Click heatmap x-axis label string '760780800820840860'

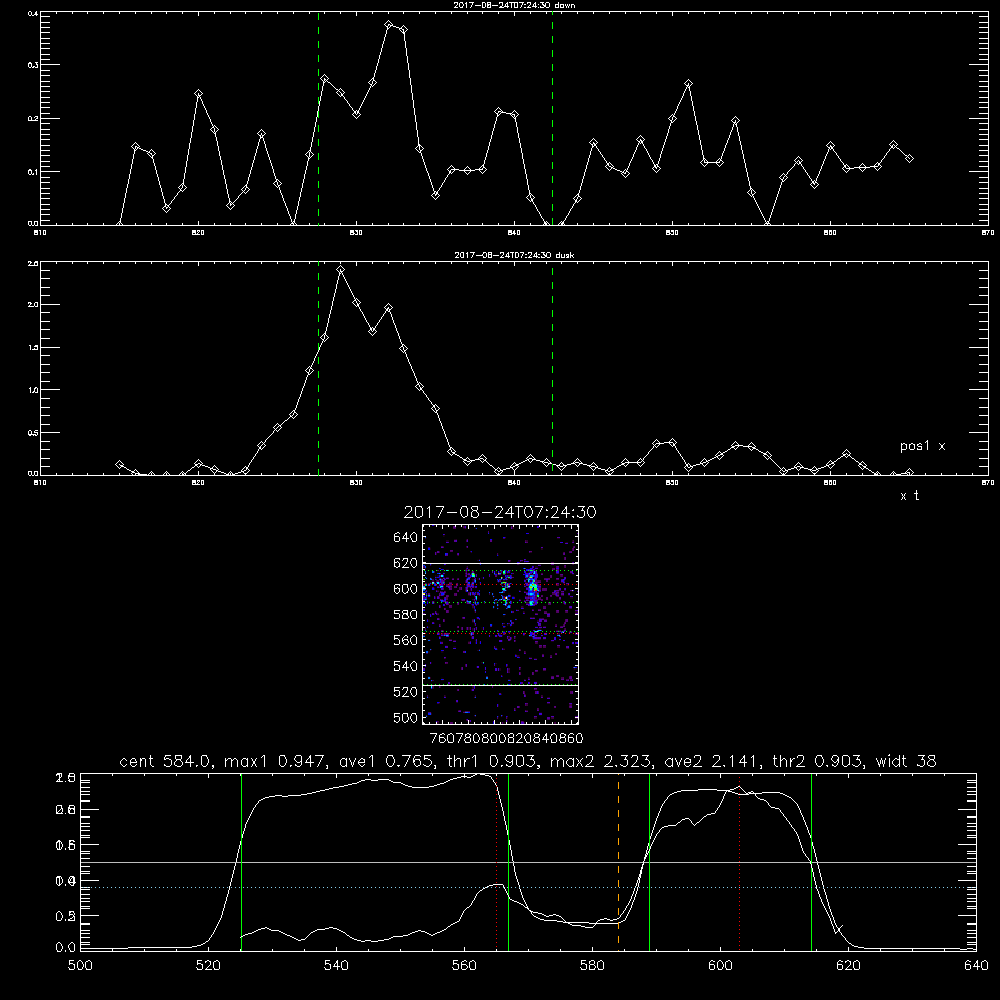click(506, 739)
